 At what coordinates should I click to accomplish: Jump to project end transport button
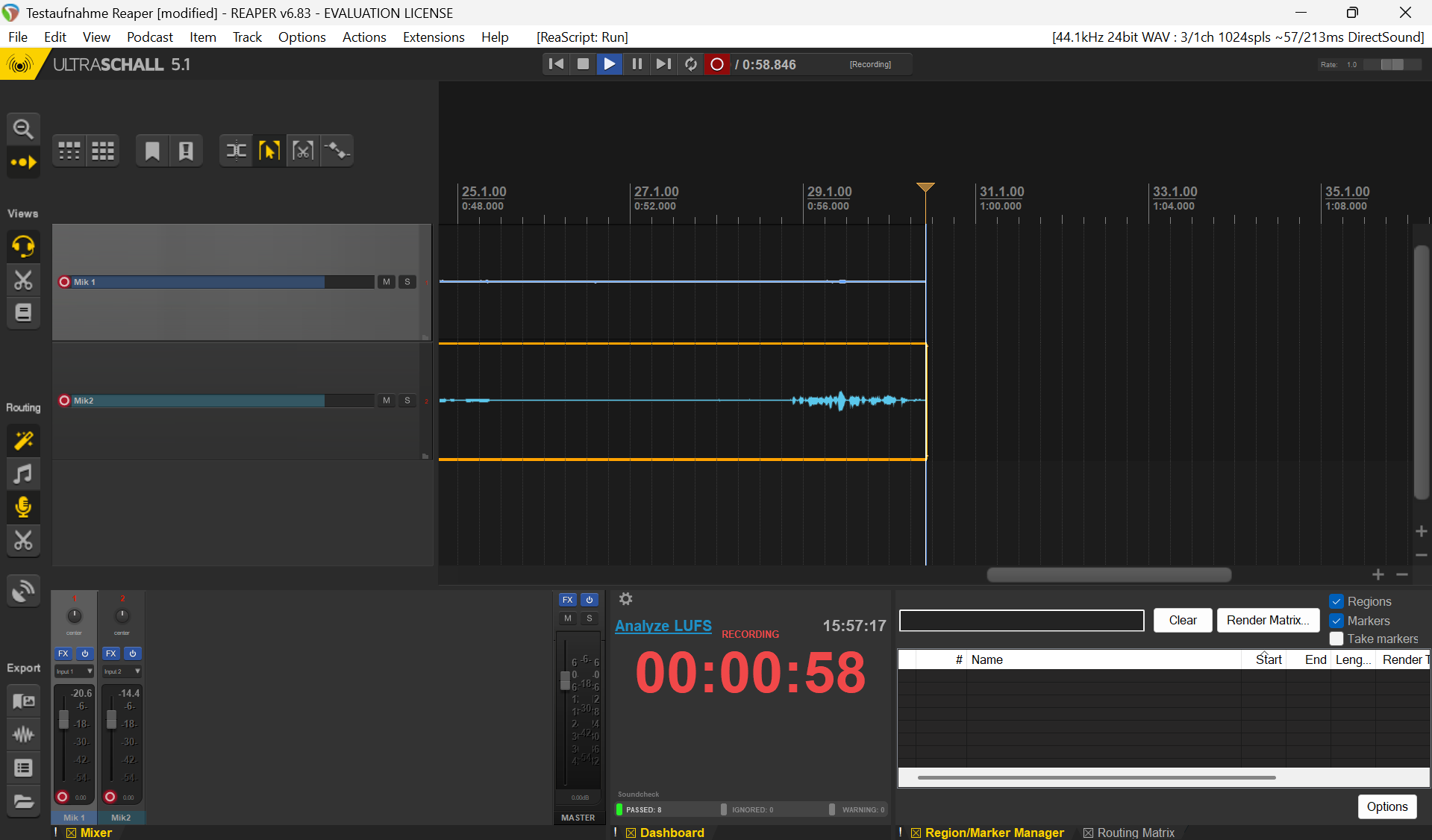click(663, 64)
